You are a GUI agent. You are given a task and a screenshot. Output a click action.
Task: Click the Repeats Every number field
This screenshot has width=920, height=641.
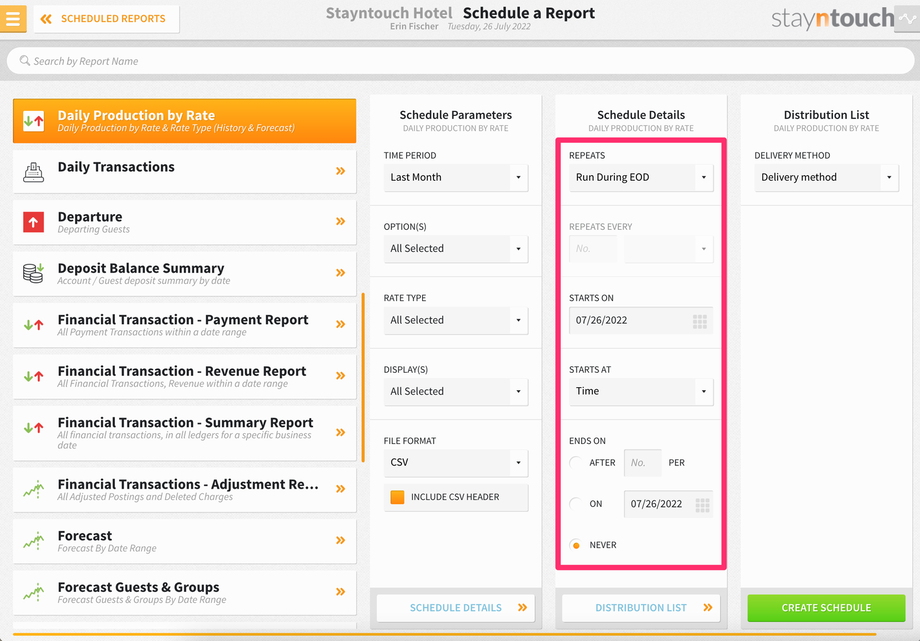click(593, 249)
